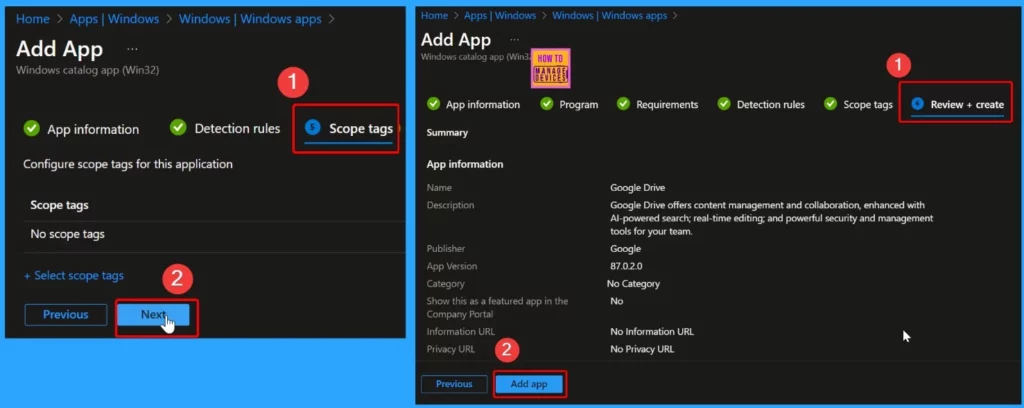Open ellipsis menu beside left Add App title
1024x408 pixels.
[133, 49]
